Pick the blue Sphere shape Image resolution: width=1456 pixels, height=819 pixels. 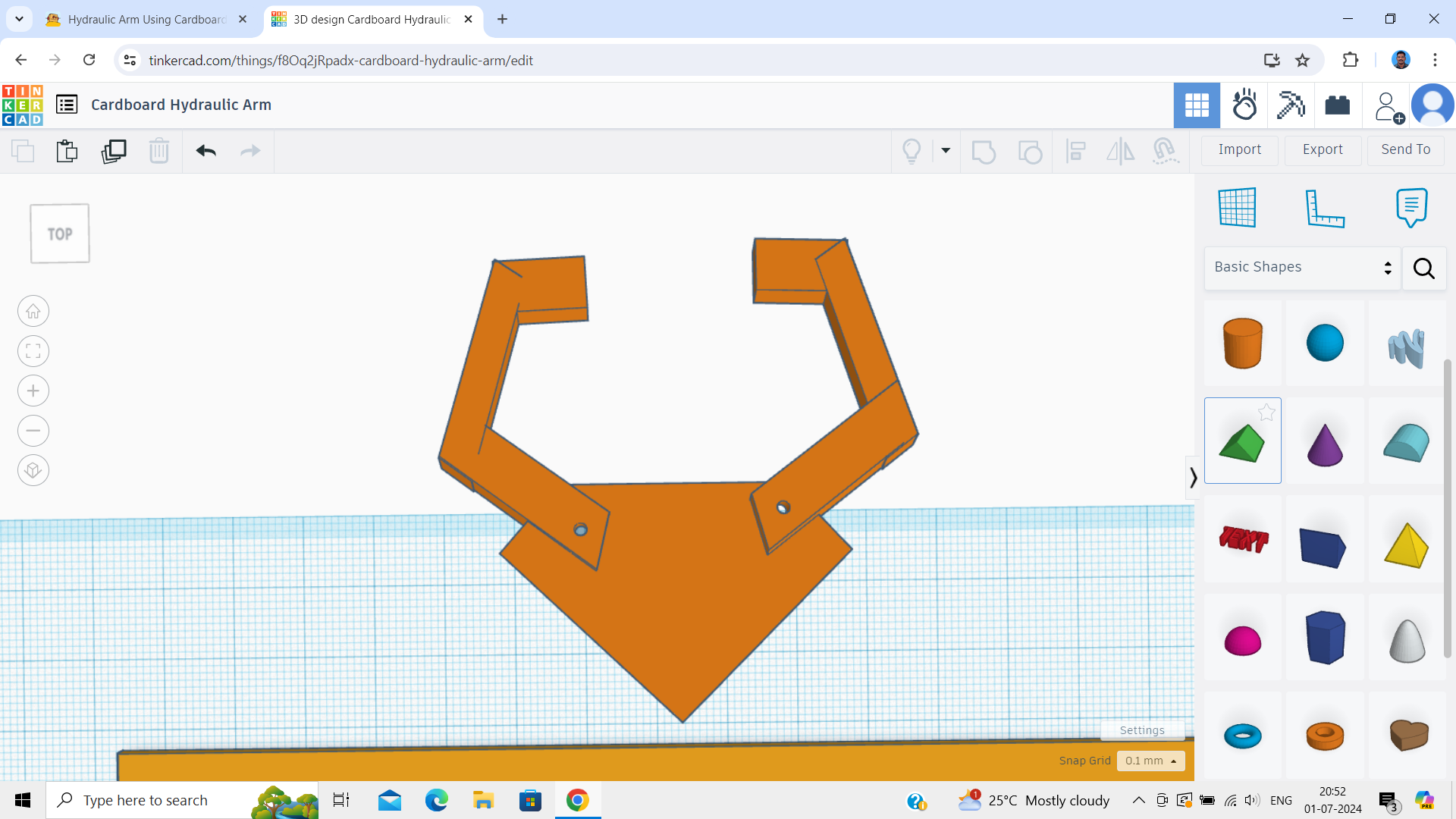(x=1325, y=344)
